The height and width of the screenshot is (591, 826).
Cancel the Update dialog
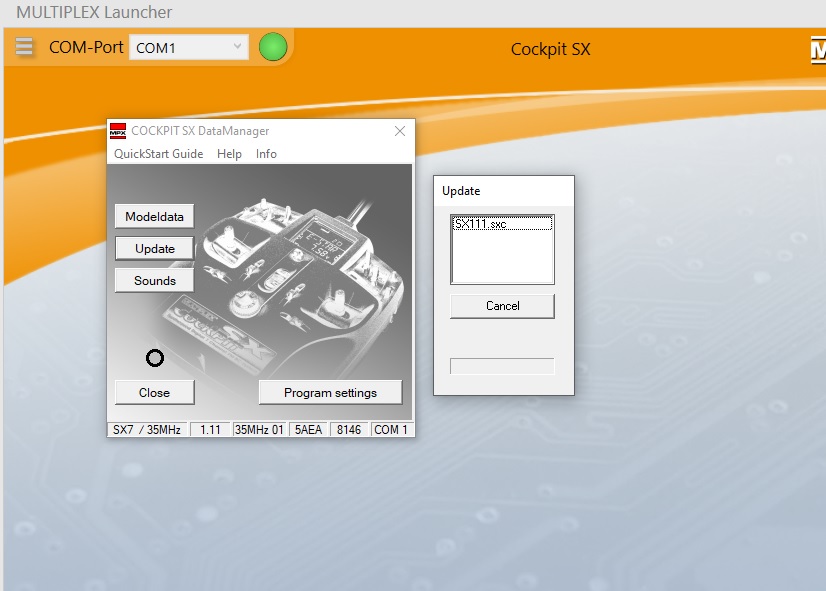coord(502,306)
